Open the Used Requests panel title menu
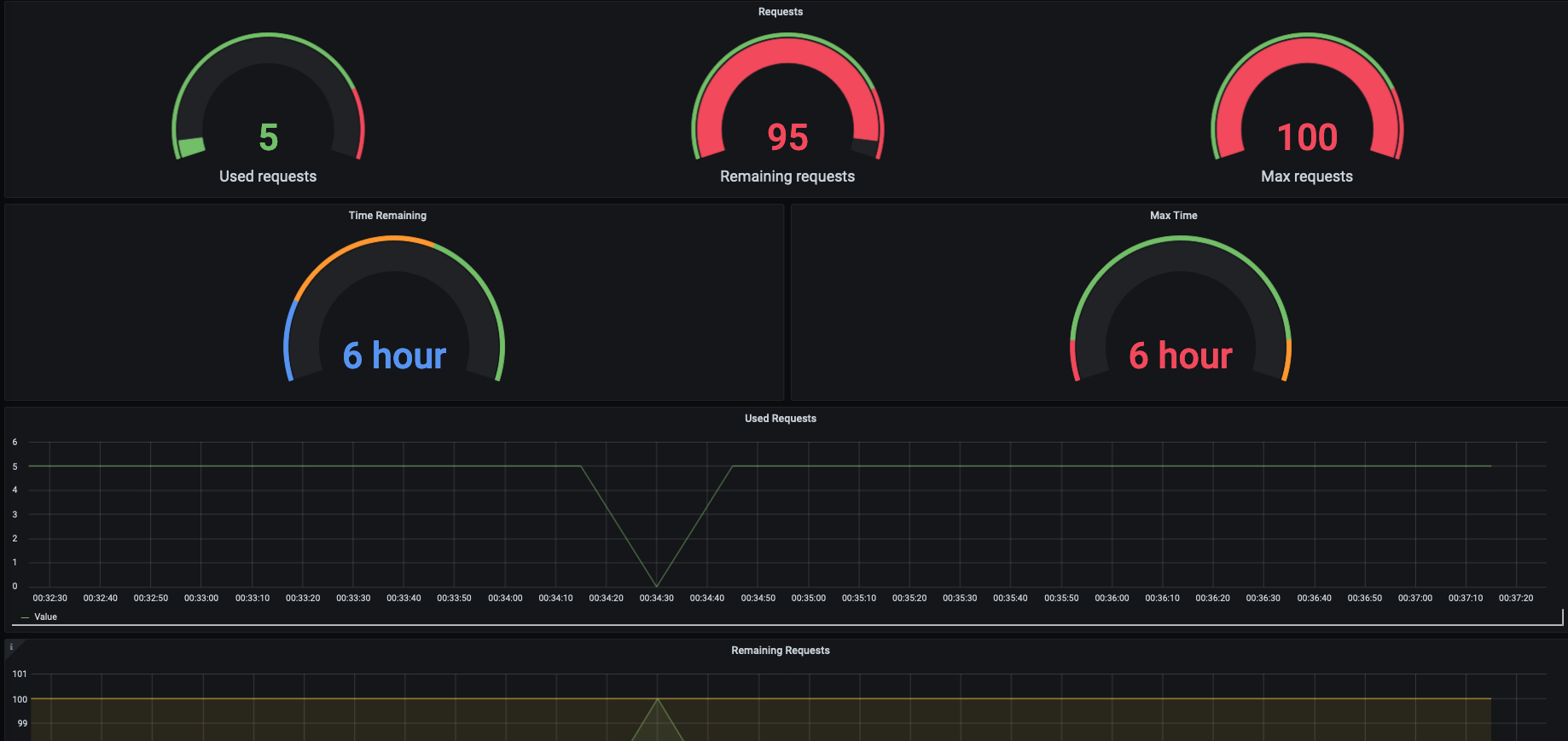The image size is (1568, 741). (x=780, y=419)
